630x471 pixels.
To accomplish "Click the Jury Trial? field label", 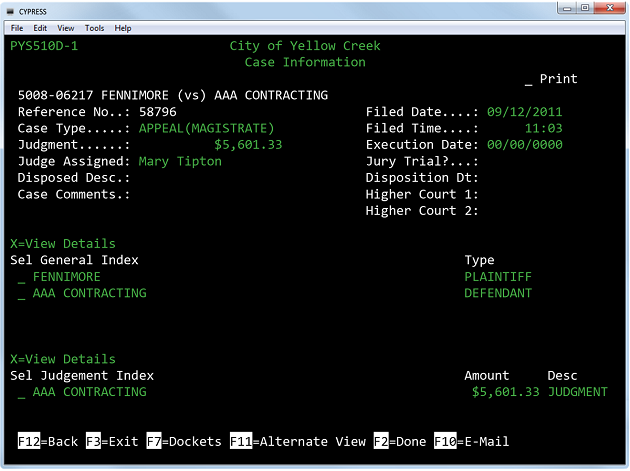I will (x=422, y=162).
